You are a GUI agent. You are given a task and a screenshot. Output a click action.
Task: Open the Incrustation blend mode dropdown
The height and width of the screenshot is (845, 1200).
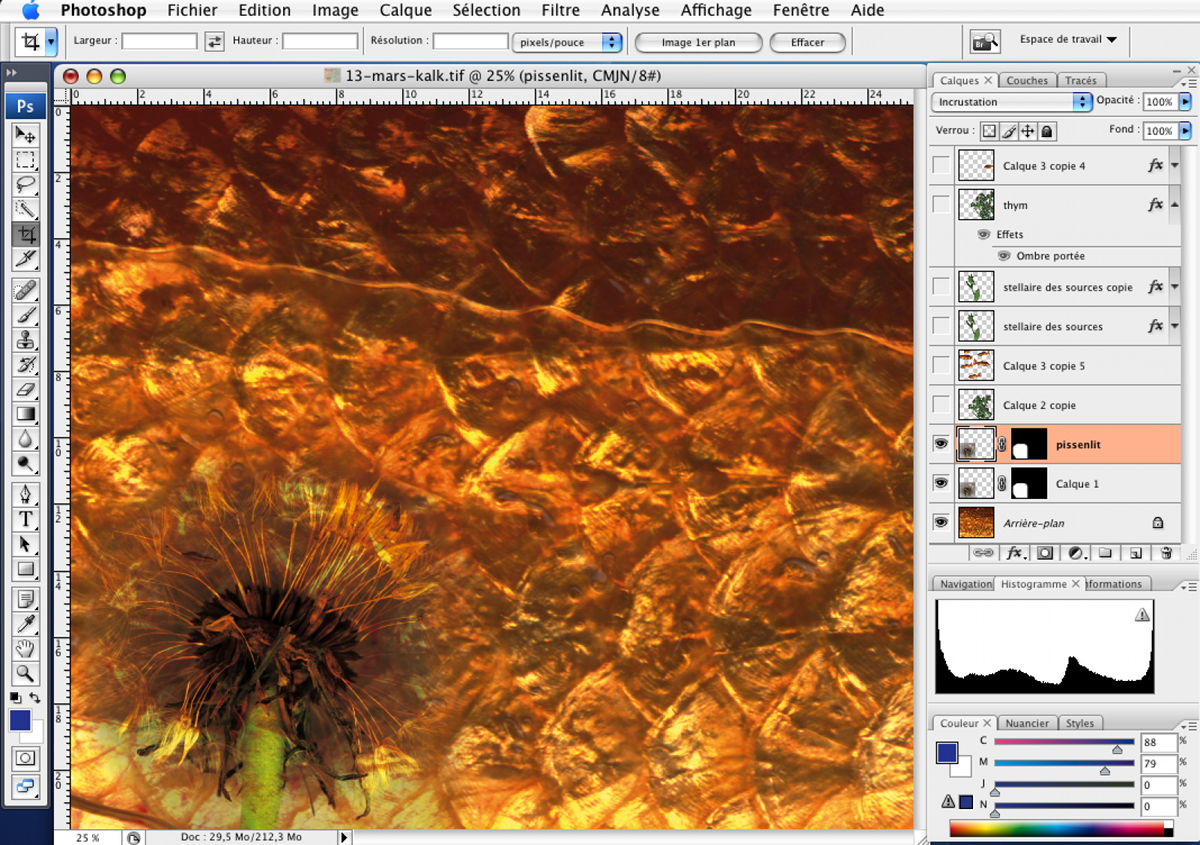pos(1011,102)
